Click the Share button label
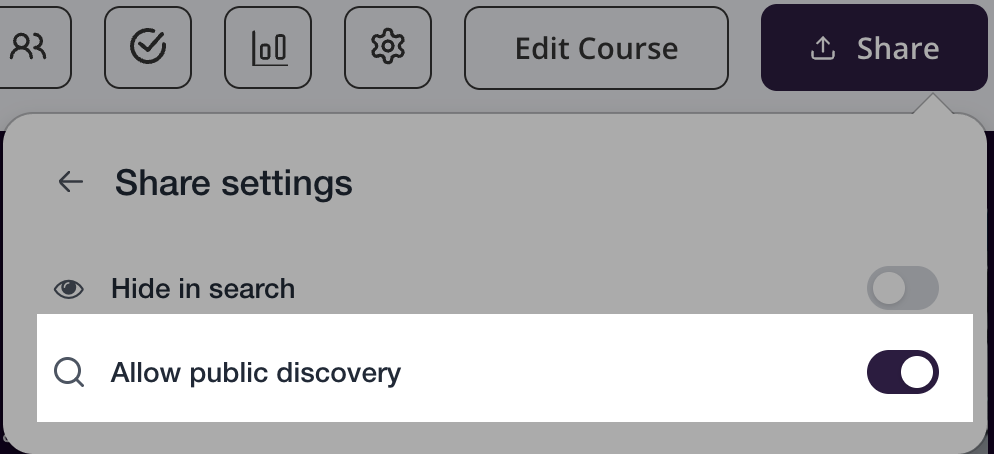Screen dimensions: 994x454 (x=897, y=48)
